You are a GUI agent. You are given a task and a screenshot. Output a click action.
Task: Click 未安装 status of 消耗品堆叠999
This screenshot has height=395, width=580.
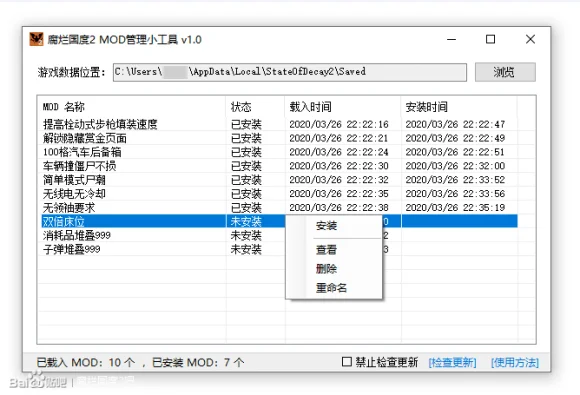click(x=246, y=236)
